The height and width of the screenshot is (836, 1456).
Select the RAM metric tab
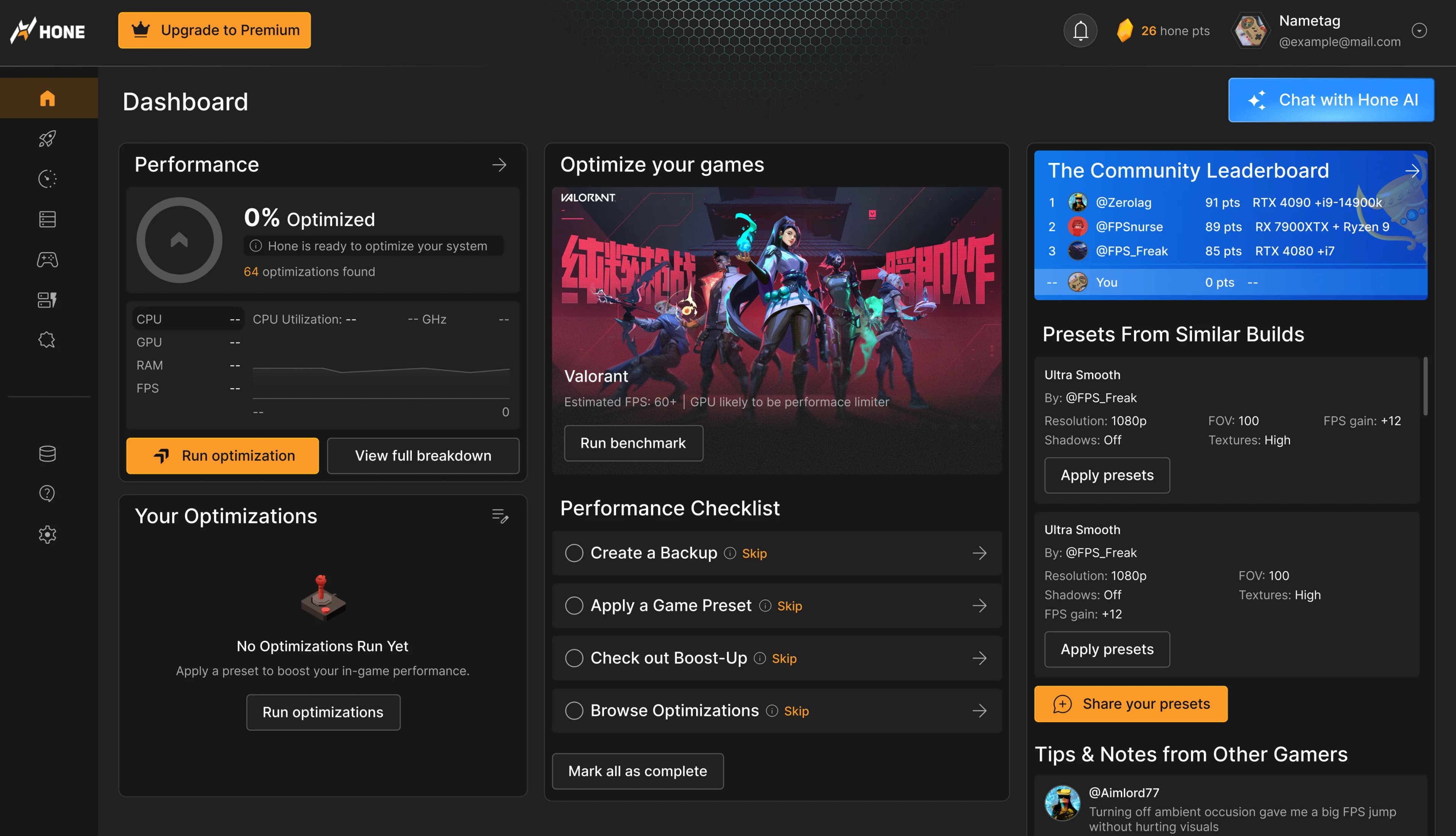188,365
